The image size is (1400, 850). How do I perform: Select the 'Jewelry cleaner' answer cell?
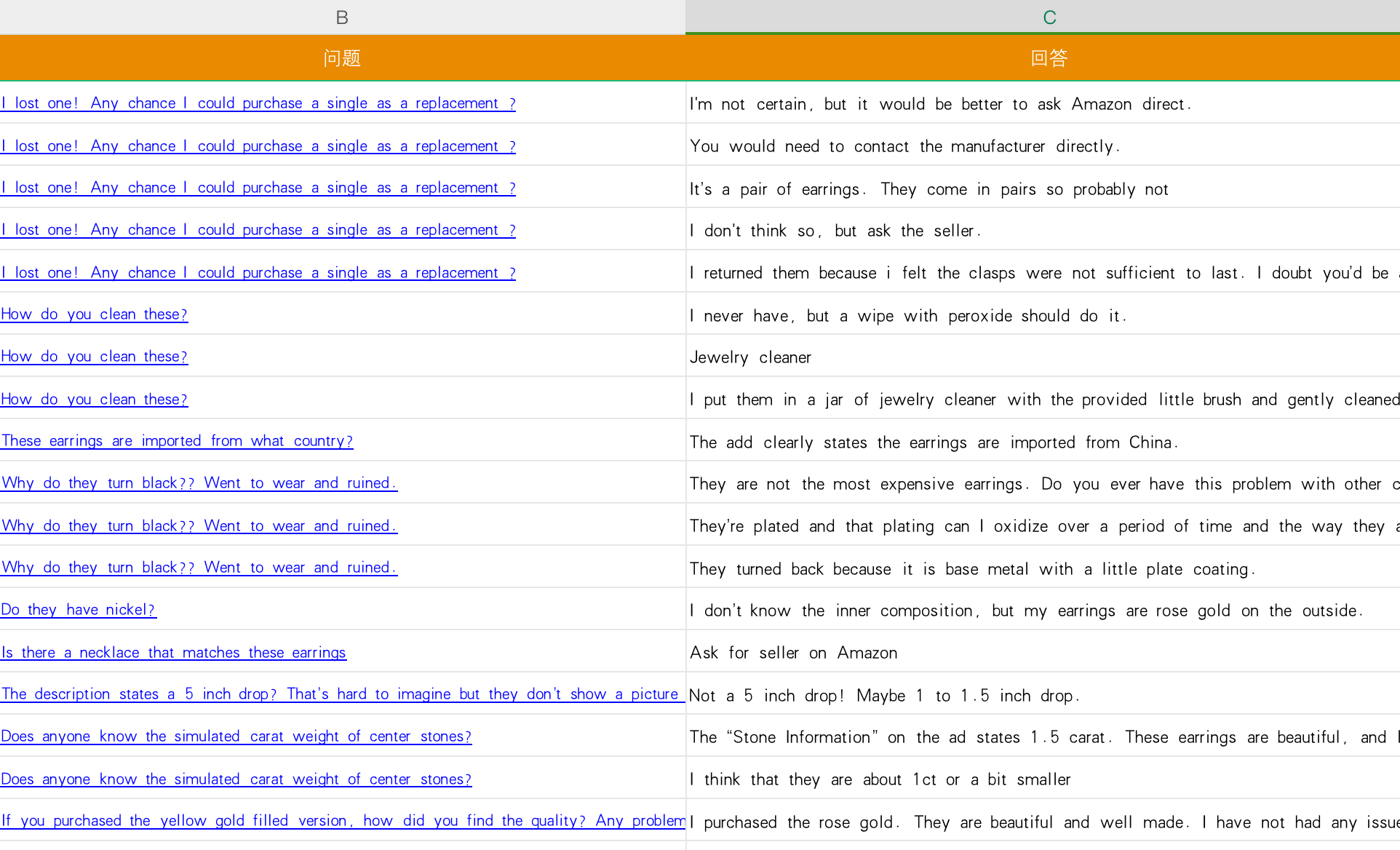(1043, 356)
